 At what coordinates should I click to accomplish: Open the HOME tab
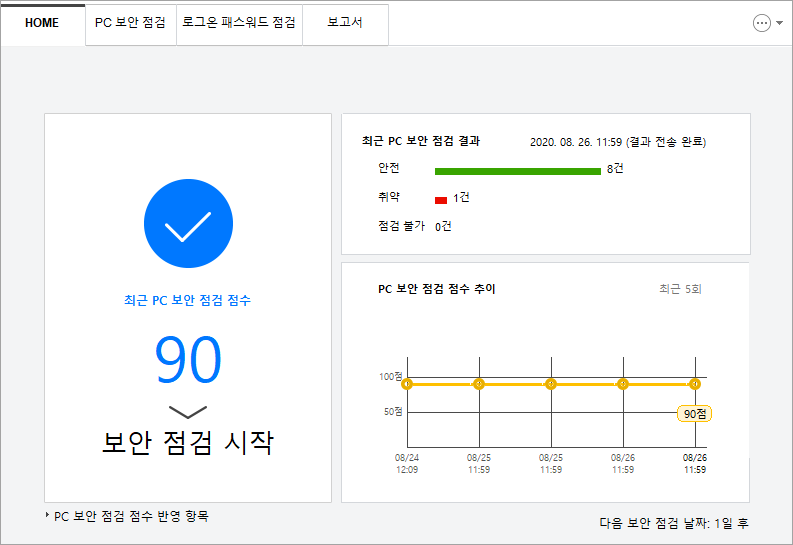click(x=42, y=23)
